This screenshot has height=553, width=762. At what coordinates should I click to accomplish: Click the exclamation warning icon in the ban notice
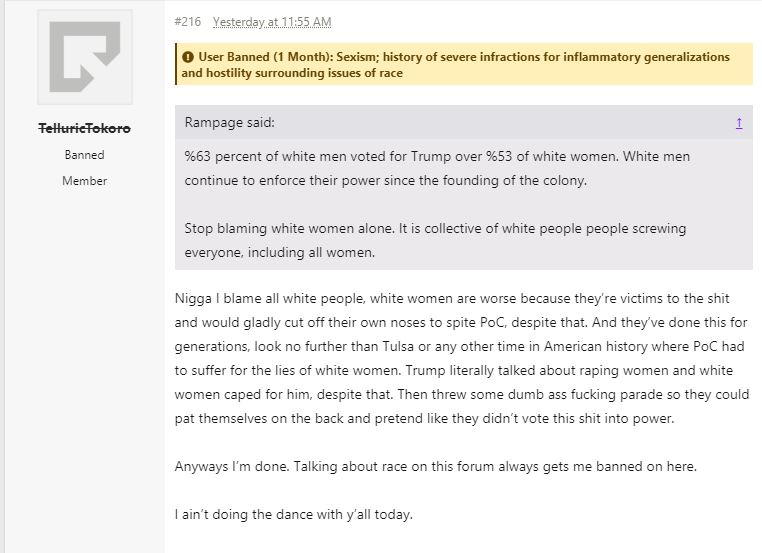tap(188, 57)
